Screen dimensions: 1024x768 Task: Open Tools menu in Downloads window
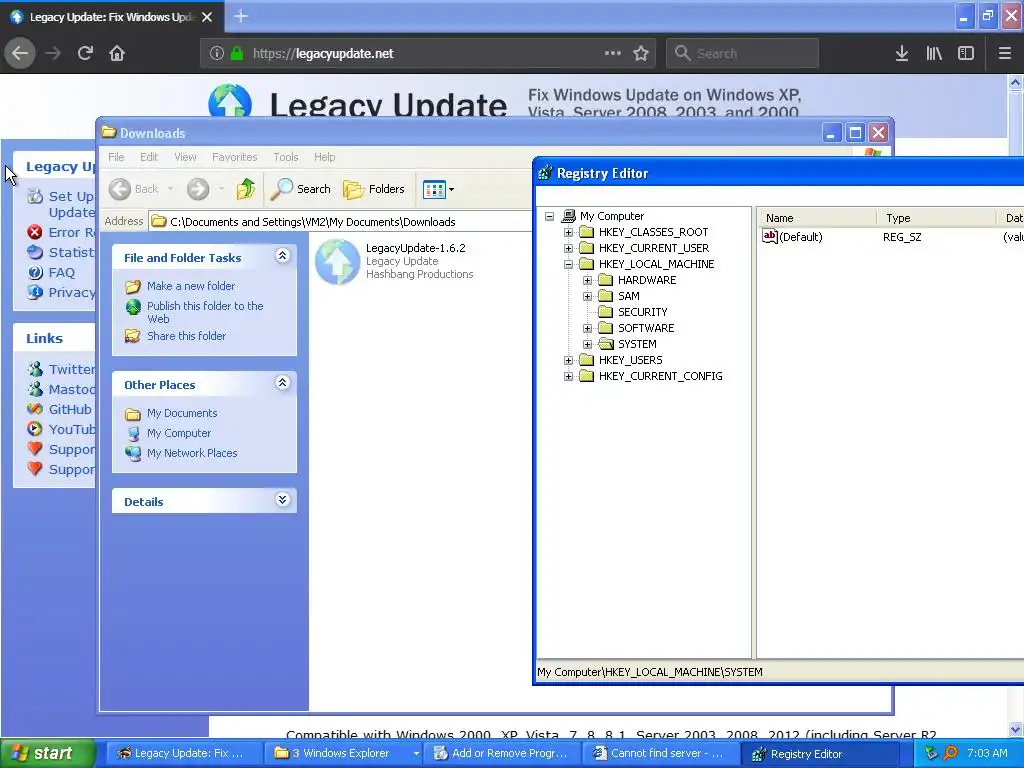pyautogui.click(x=285, y=157)
